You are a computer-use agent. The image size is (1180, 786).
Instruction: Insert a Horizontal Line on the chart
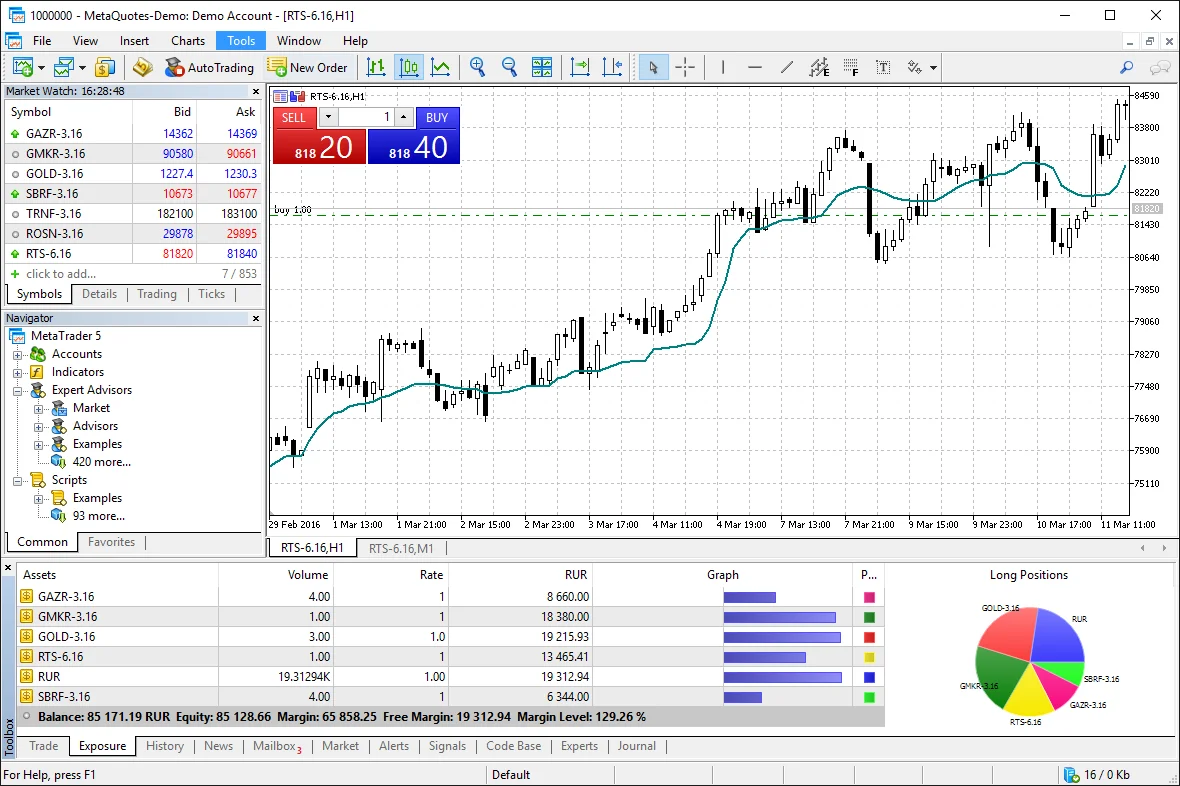754,67
